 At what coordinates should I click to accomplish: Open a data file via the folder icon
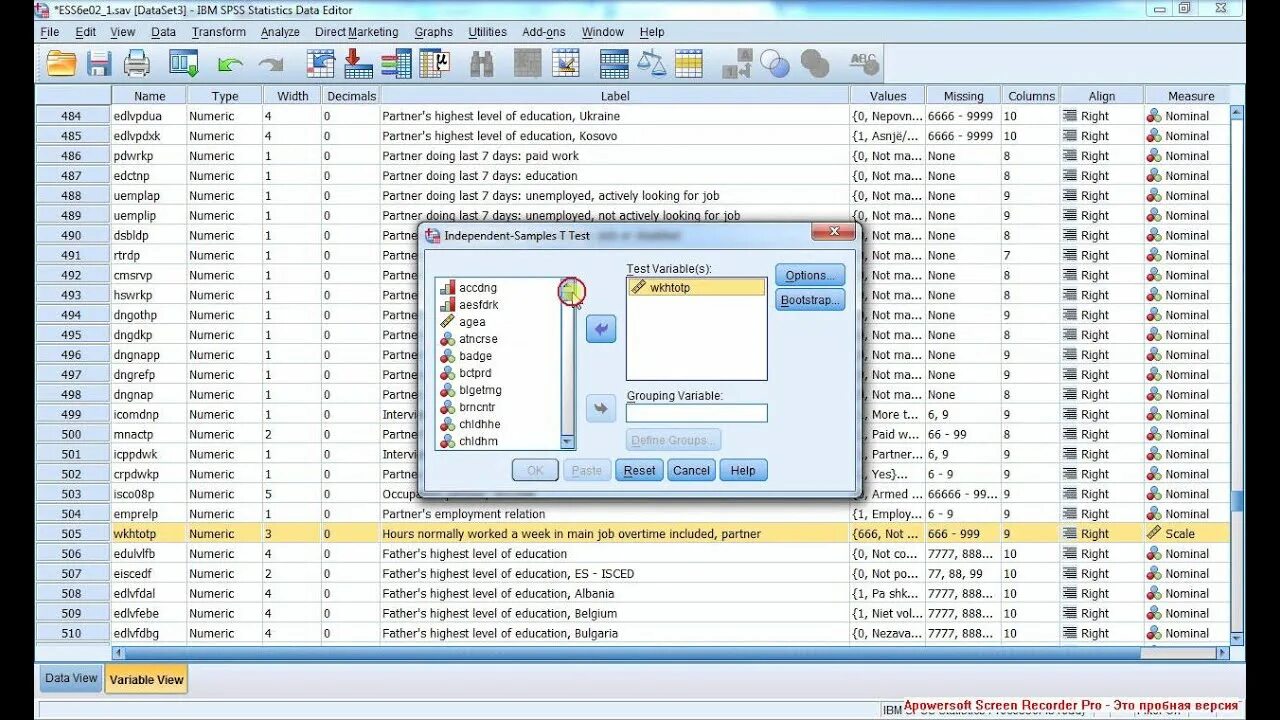(61, 64)
